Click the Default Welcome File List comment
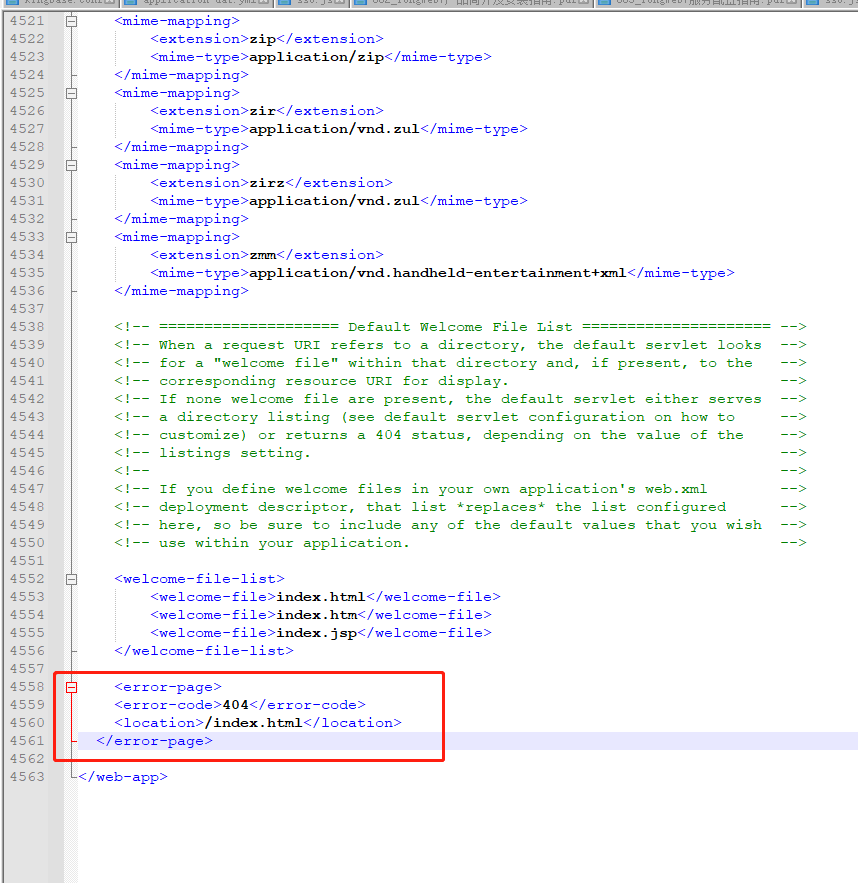This screenshot has height=883, width=858. point(460,327)
